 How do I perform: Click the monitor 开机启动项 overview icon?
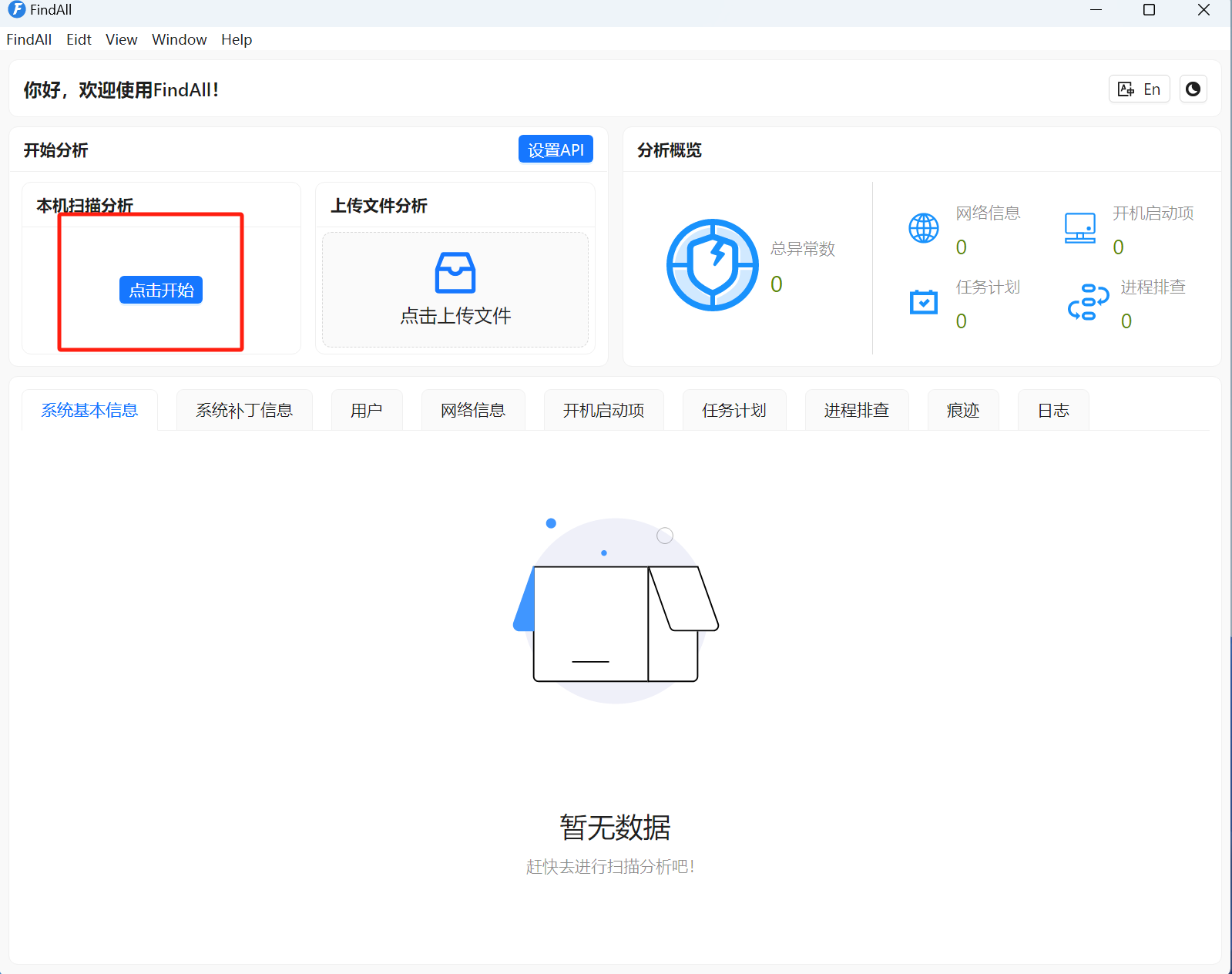(x=1080, y=228)
